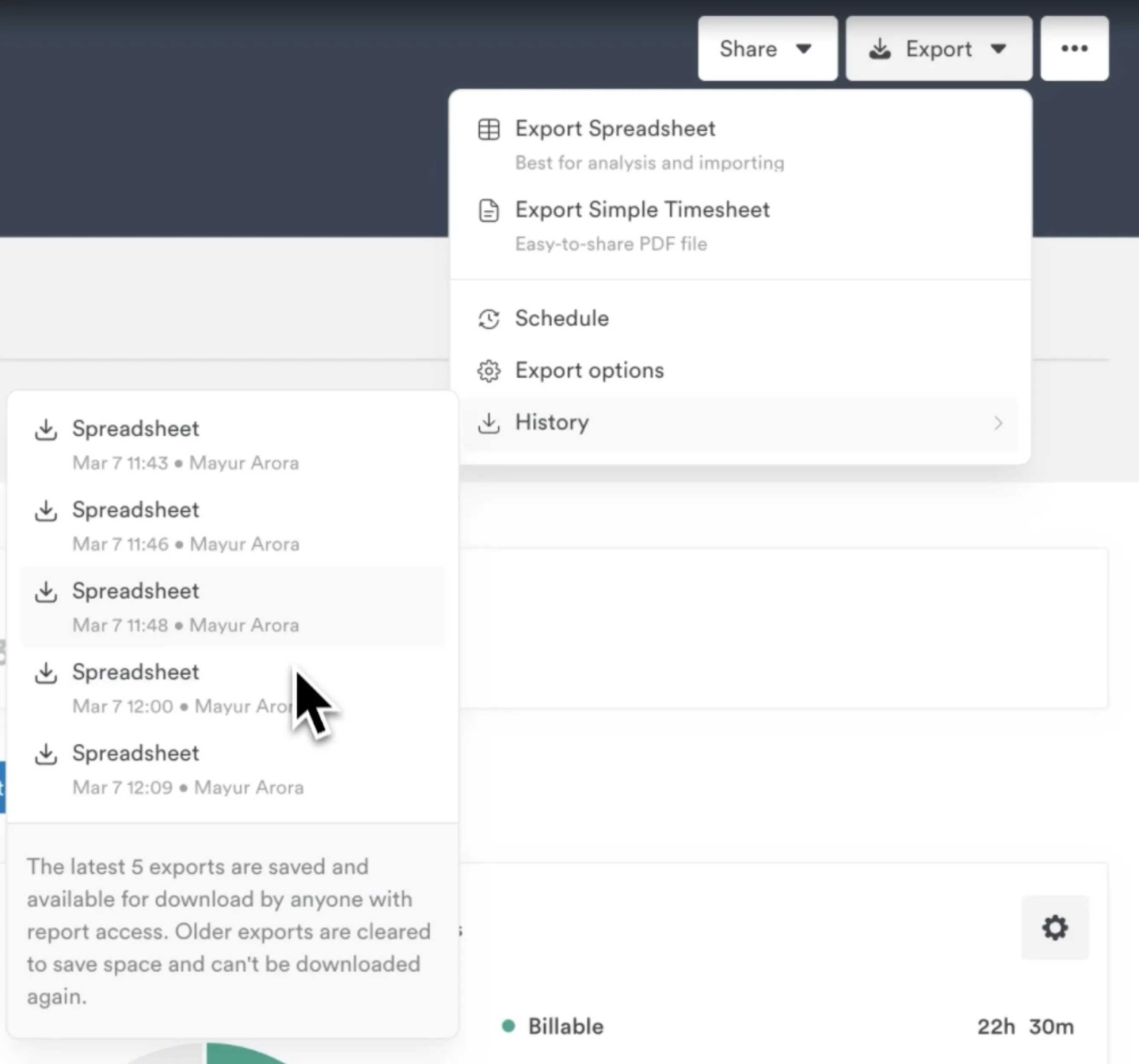Click the Schedule refresh icon
This screenshot has width=1139, height=1064.
[489, 319]
